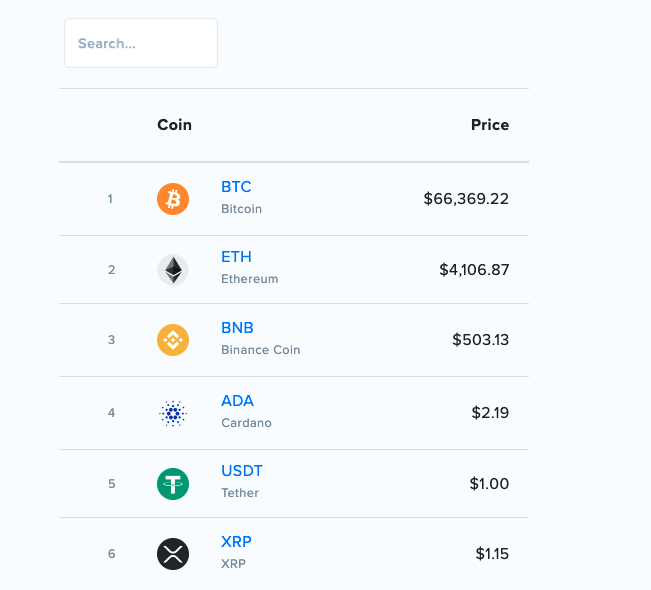
Task: Open the BTC ticker link
Action: click(x=236, y=187)
